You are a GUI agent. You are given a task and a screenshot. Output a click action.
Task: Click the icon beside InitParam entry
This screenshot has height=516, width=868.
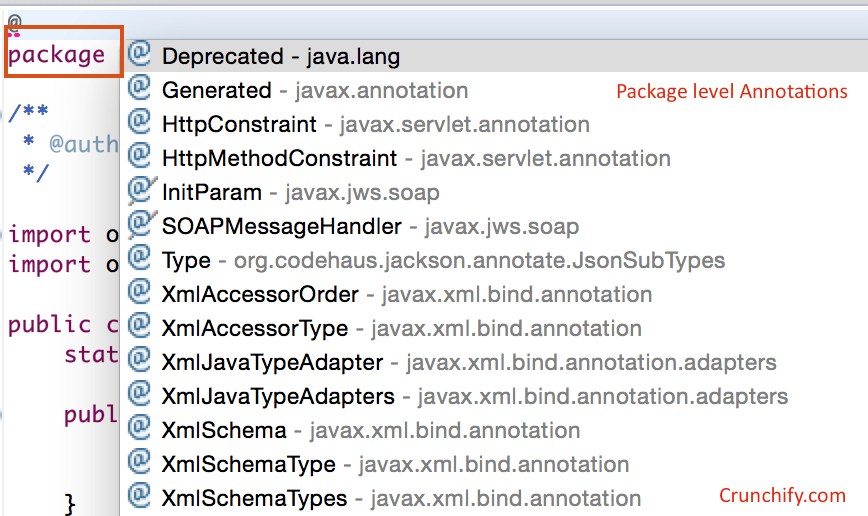140,191
